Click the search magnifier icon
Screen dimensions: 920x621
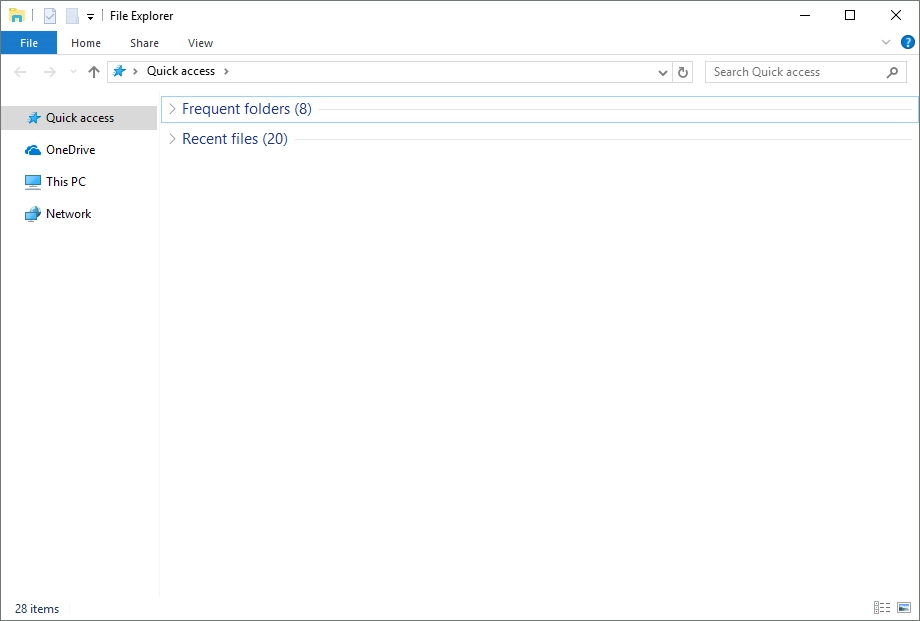tap(892, 72)
